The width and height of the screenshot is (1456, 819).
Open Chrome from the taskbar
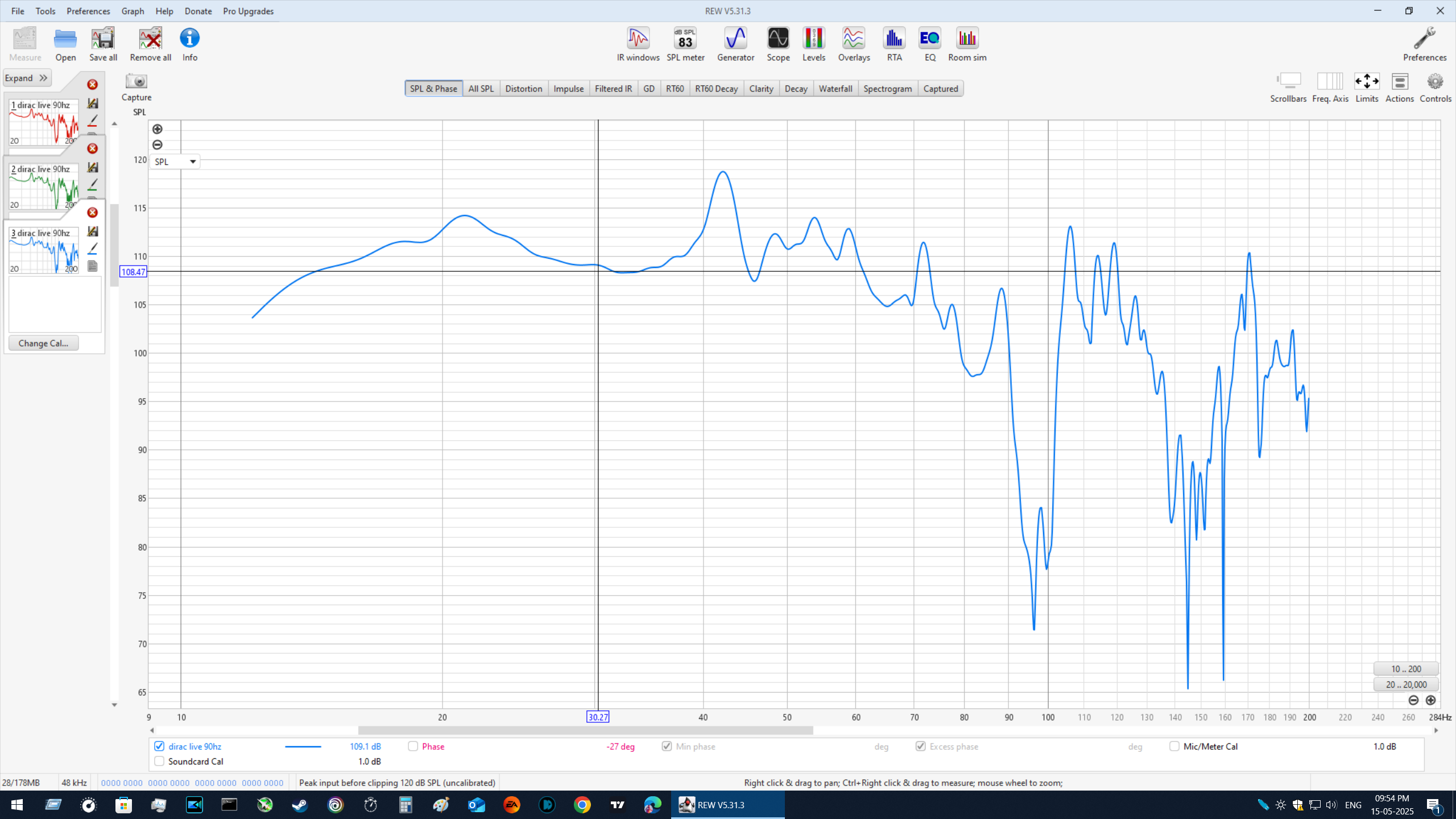click(582, 805)
